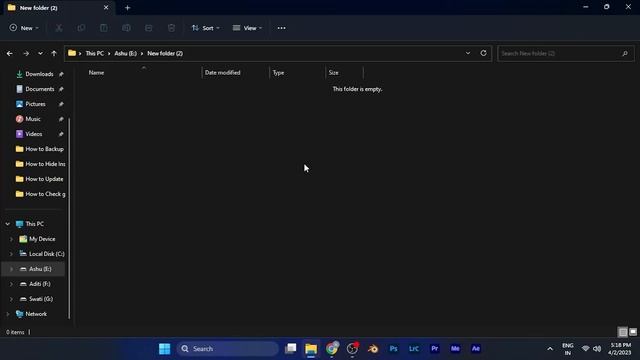Open Windows Start menu
Viewport: 640px width, 360px height.
point(164,349)
